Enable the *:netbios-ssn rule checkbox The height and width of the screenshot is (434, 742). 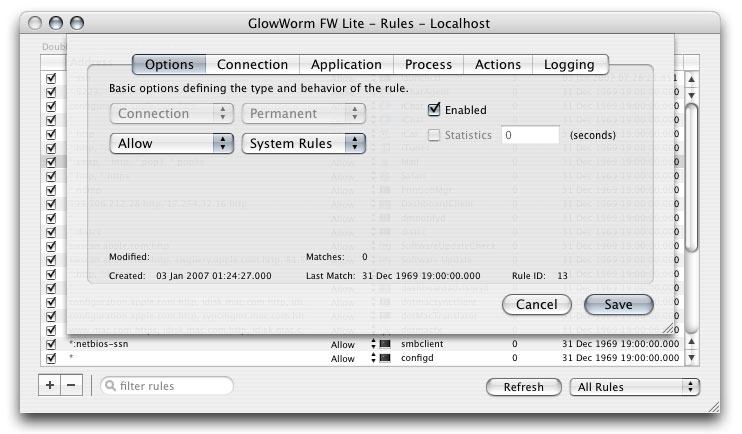pyautogui.click(x=51, y=344)
